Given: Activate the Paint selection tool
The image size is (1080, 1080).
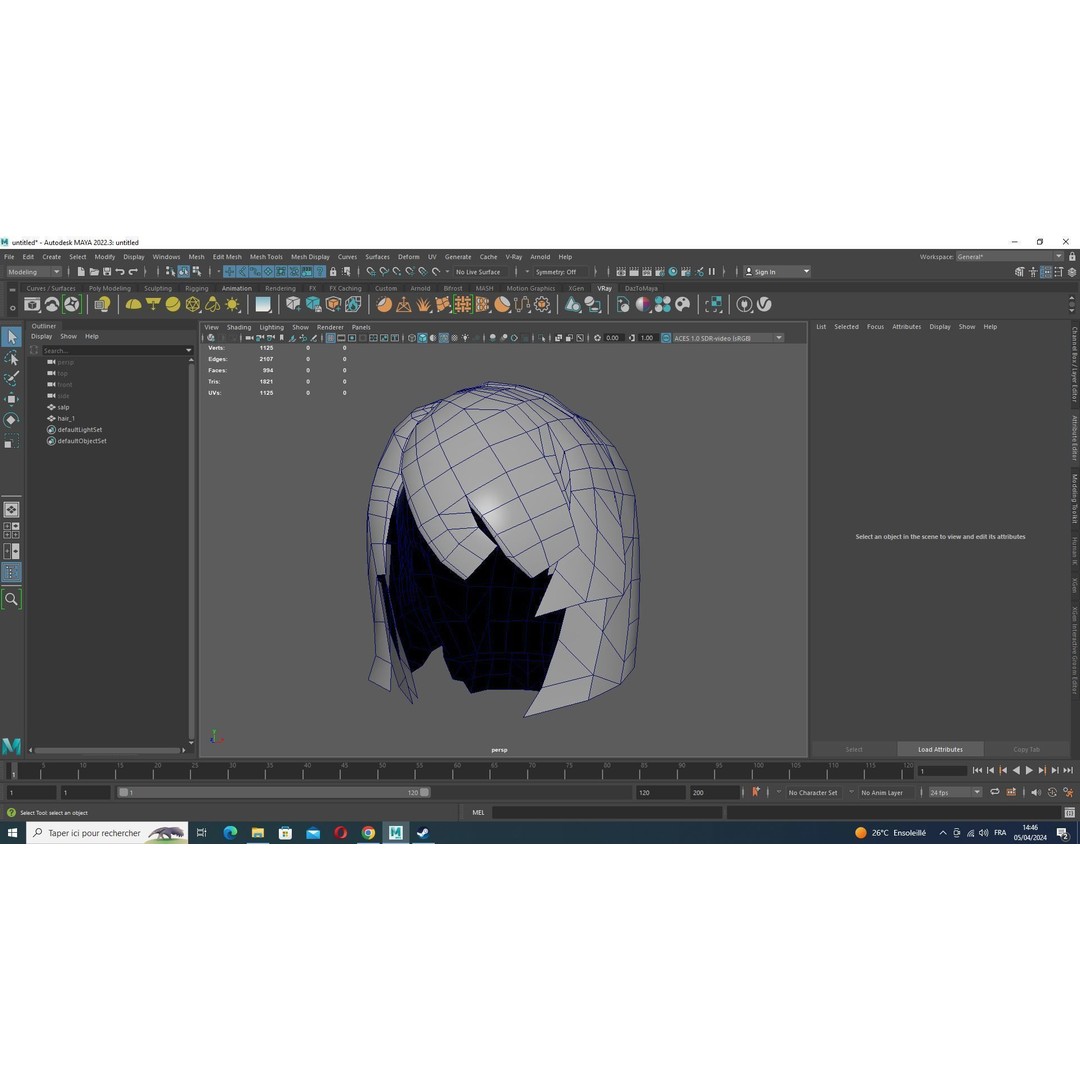Looking at the screenshot, I should point(12,378).
